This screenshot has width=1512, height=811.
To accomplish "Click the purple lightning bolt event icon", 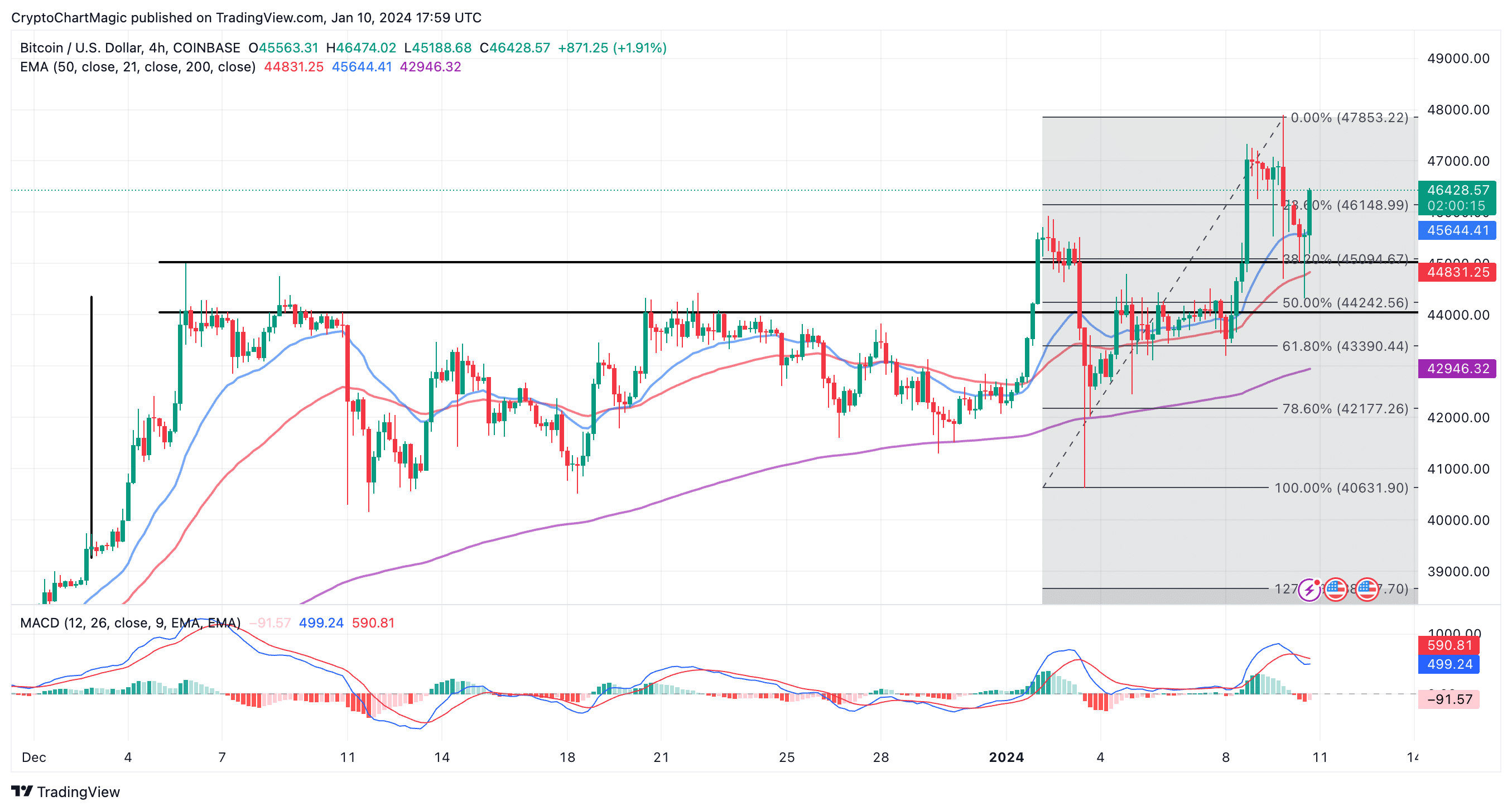I will [x=1309, y=590].
